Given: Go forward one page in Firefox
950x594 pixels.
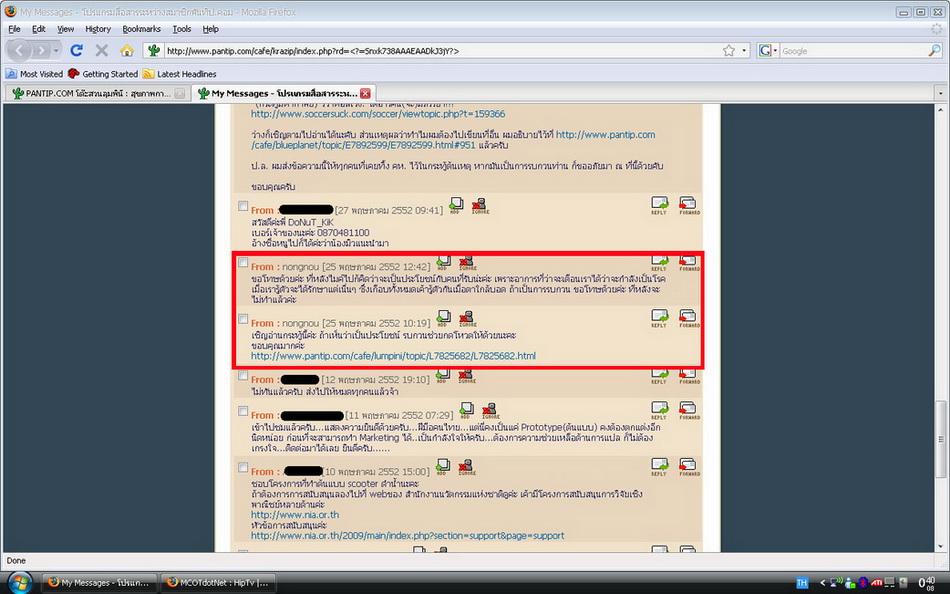Looking at the screenshot, I should [41, 50].
